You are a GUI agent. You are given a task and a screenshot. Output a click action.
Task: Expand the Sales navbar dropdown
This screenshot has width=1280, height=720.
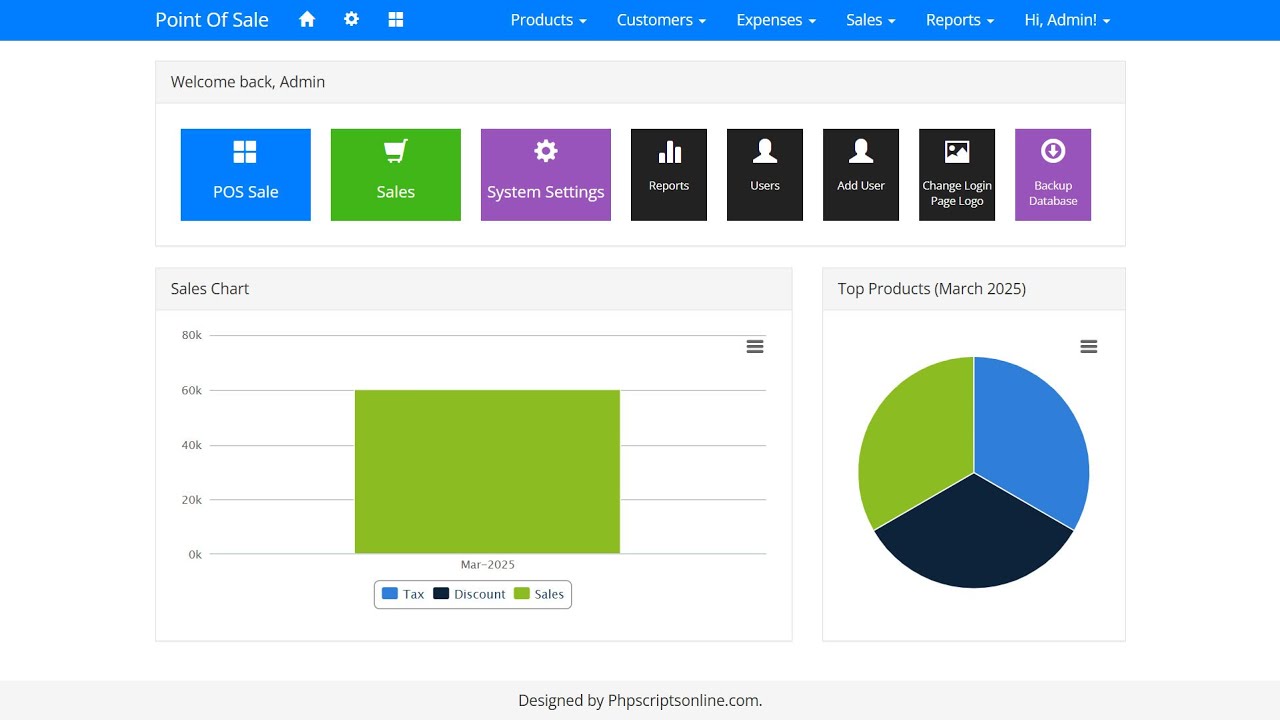coord(870,20)
